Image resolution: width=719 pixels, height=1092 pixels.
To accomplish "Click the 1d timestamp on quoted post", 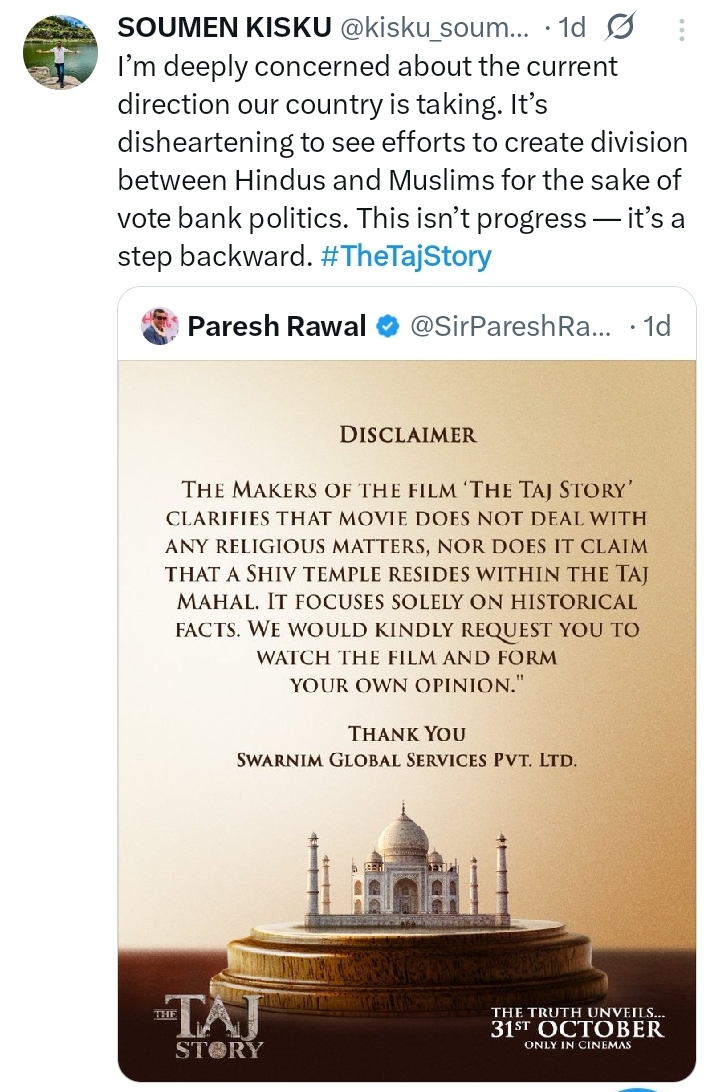I will pyautogui.click(x=655, y=326).
